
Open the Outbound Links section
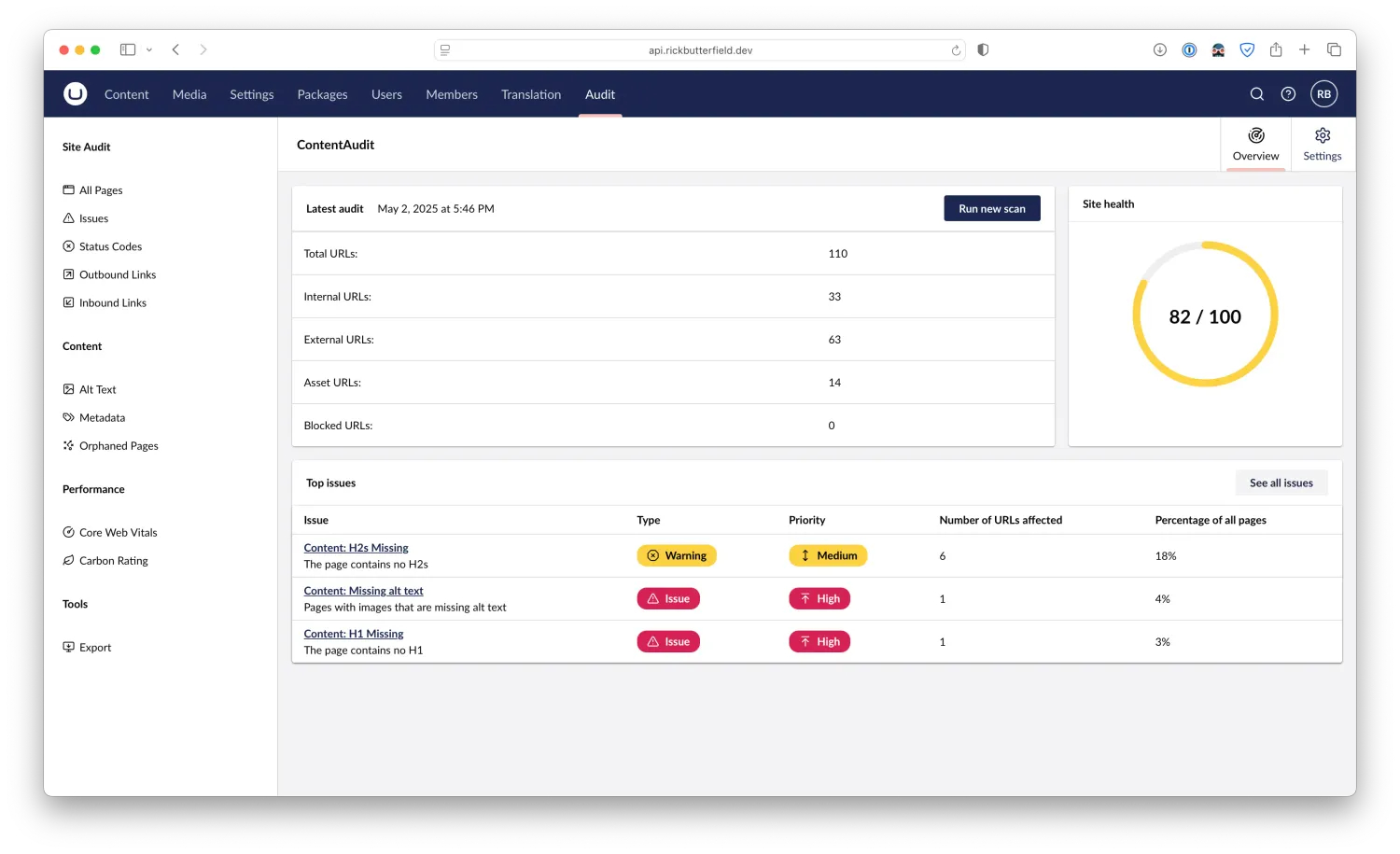pos(118,273)
